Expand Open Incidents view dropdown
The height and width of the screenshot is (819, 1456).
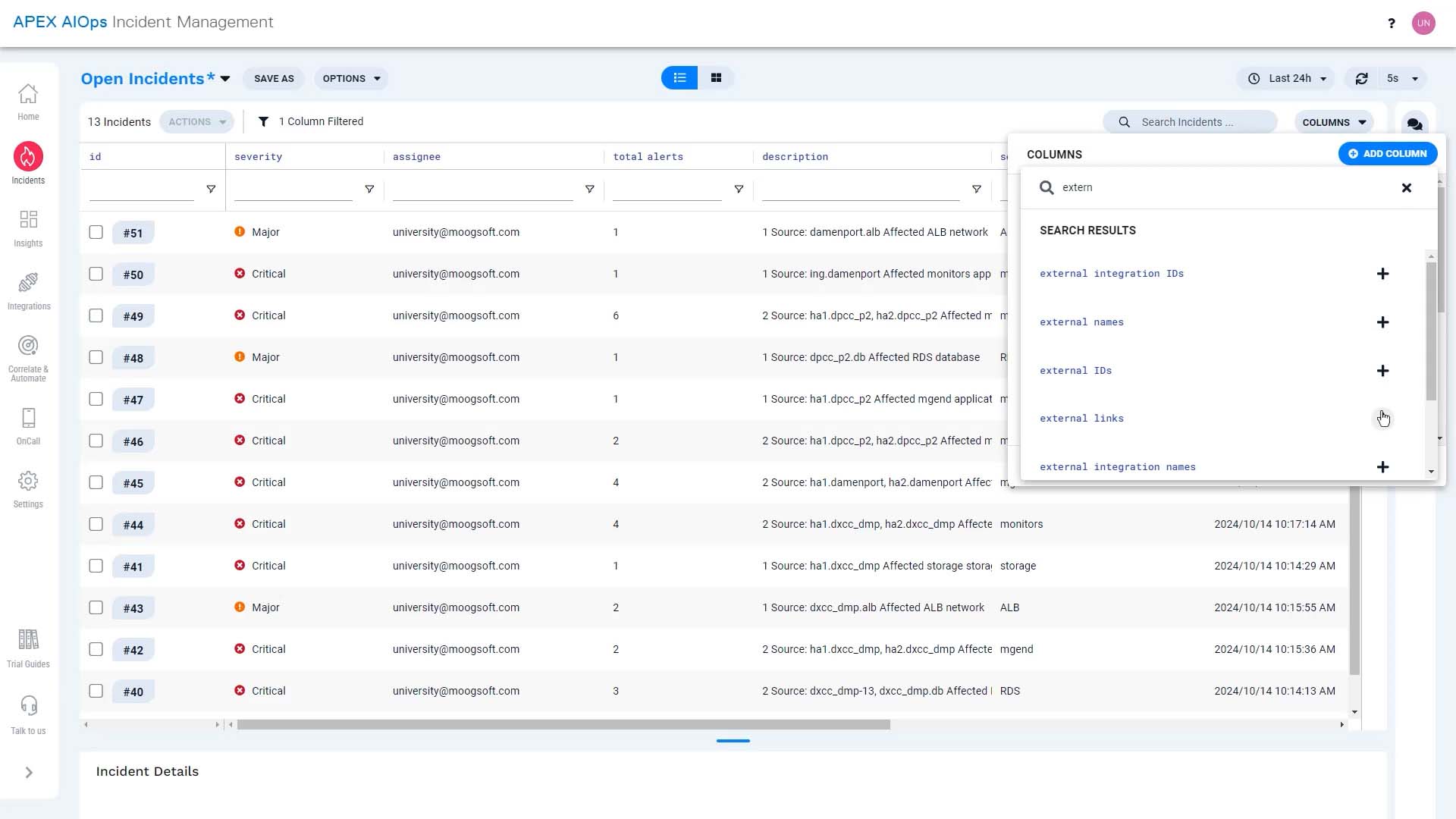tap(225, 79)
